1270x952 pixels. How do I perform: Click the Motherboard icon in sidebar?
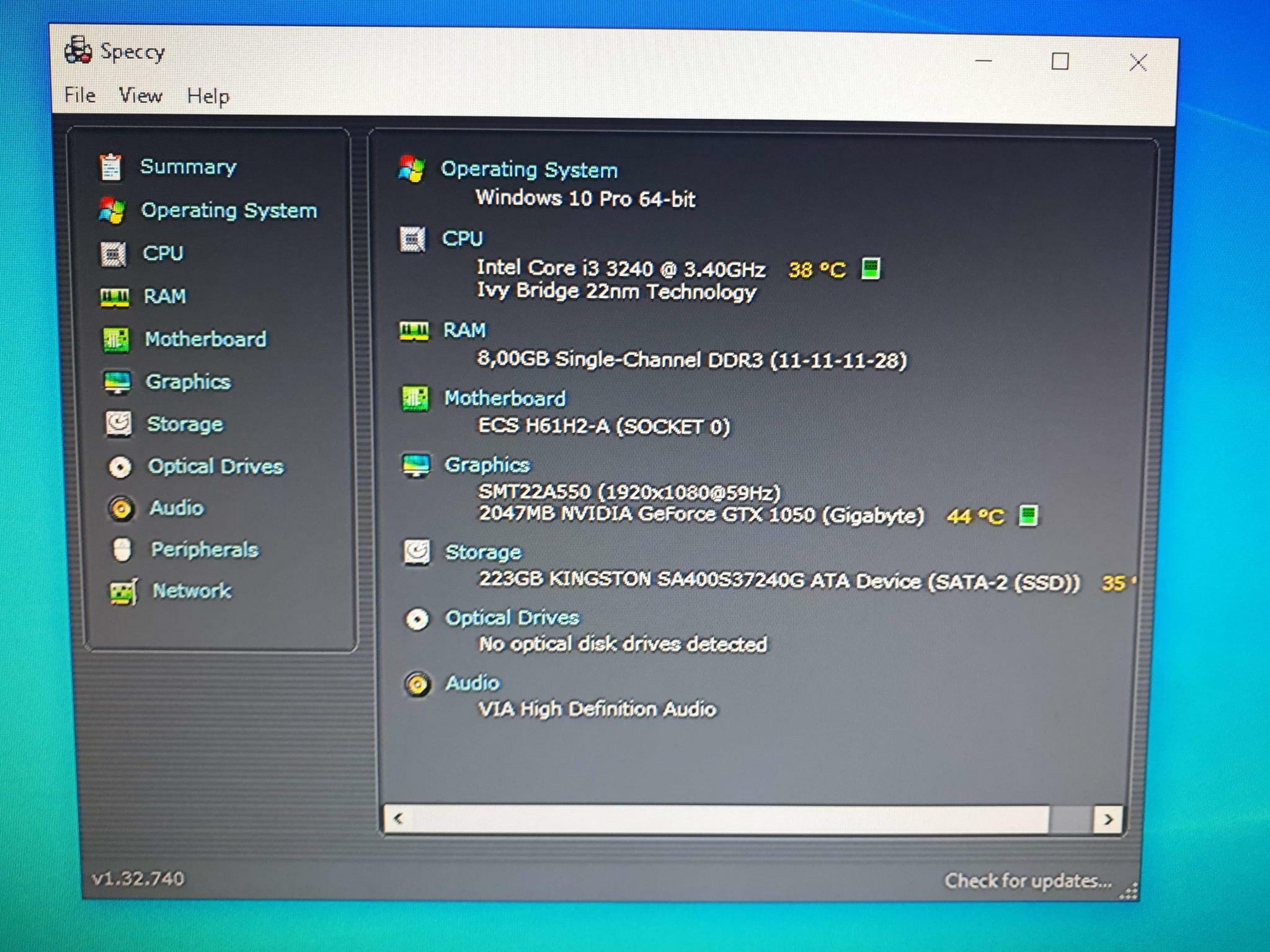click(x=116, y=340)
